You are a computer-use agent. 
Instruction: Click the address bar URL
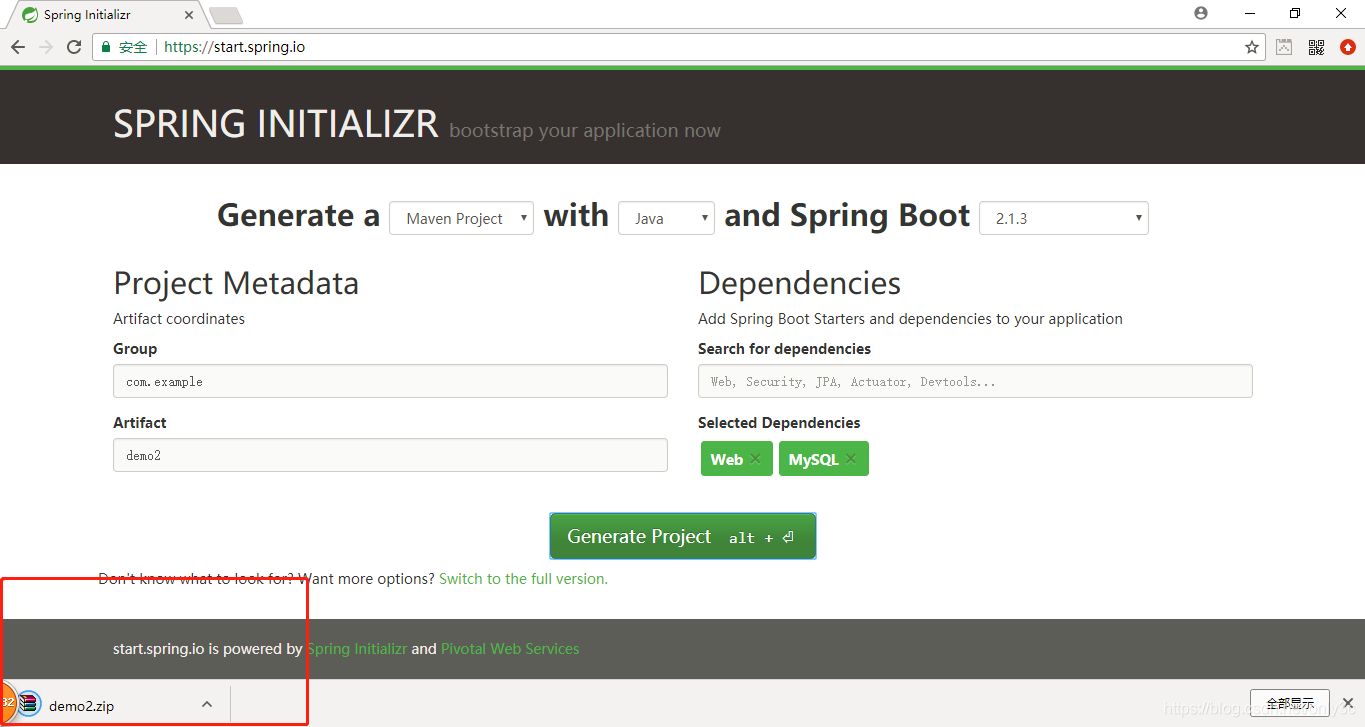(234, 47)
